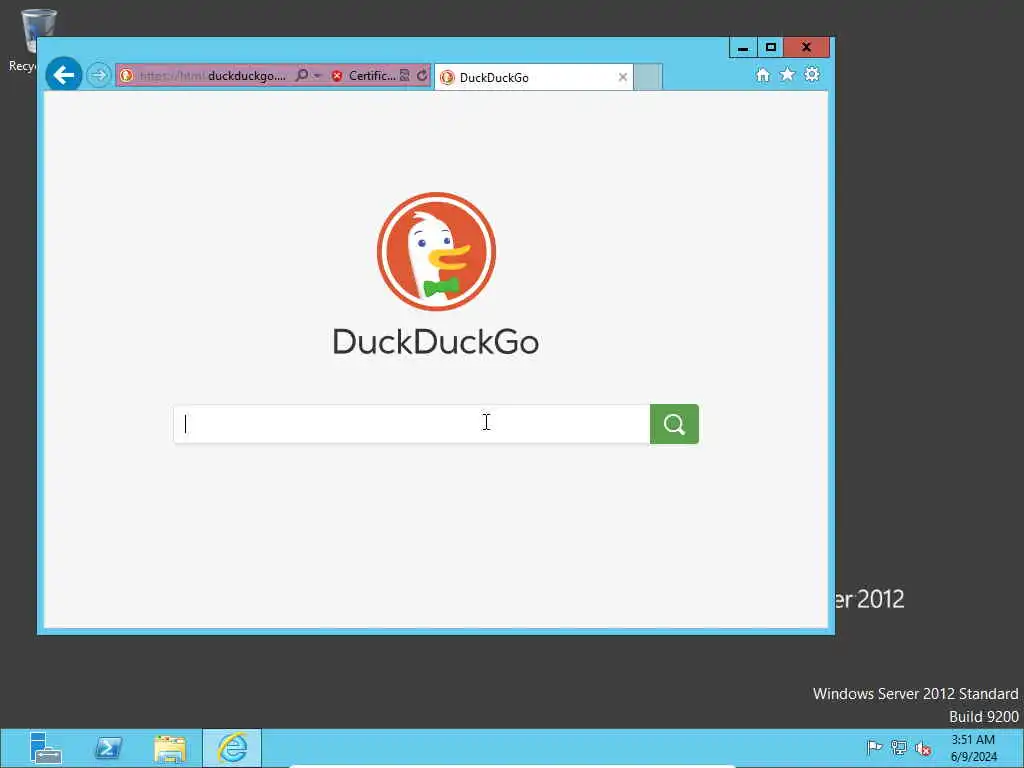Close the DuckDuckGo tab
1024x768 pixels.
[x=622, y=77]
